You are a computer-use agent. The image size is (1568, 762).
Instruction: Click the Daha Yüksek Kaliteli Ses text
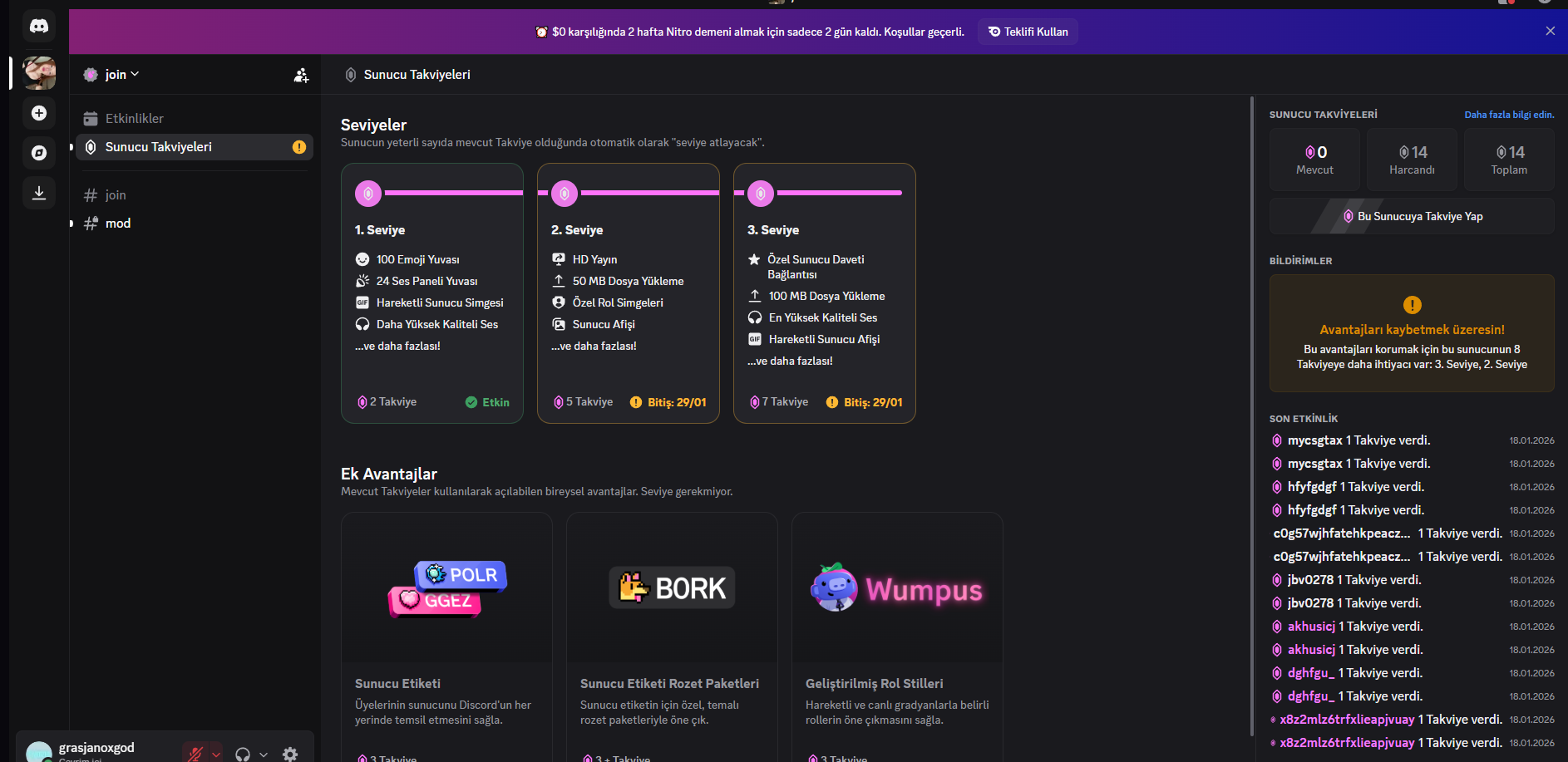(437, 324)
